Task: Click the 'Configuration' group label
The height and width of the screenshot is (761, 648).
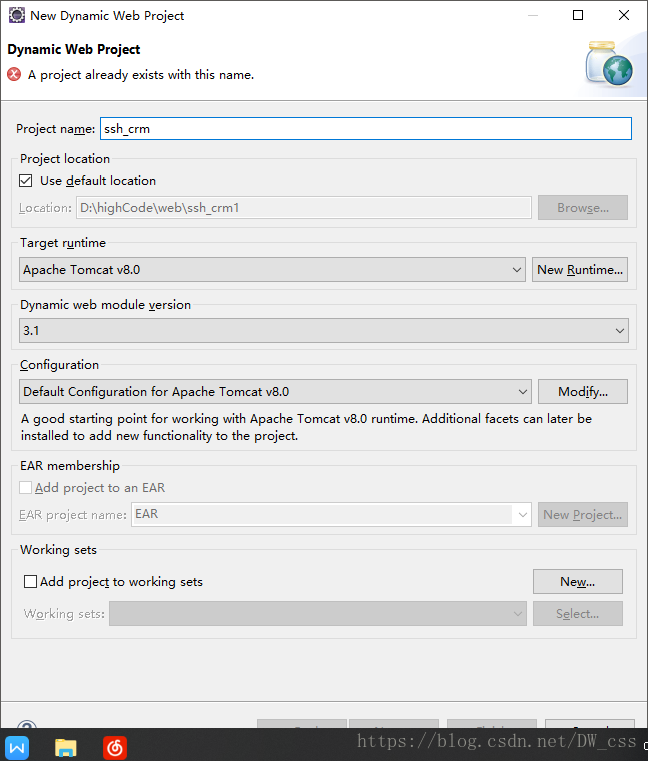Action: coord(59,365)
